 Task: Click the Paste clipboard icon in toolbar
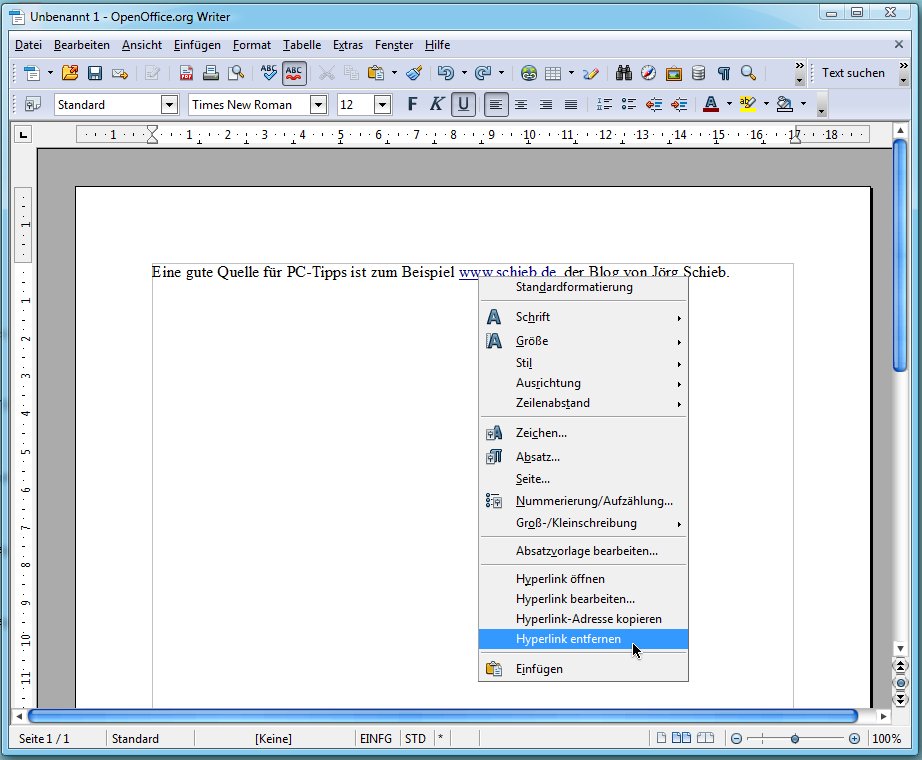coord(376,73)
